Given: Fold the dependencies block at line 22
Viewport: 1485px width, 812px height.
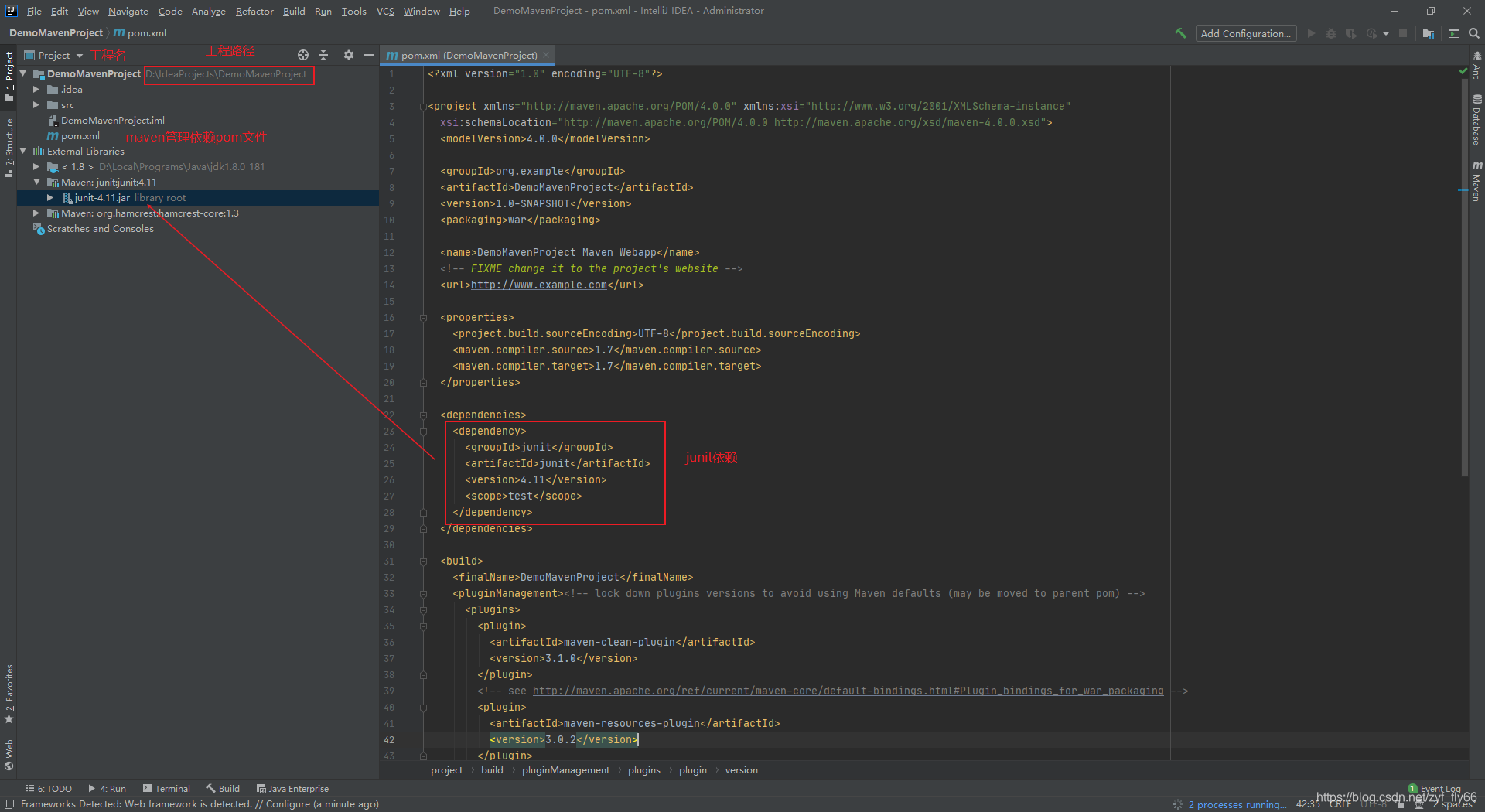Looking at the screenshot, I should click(423, 415).
